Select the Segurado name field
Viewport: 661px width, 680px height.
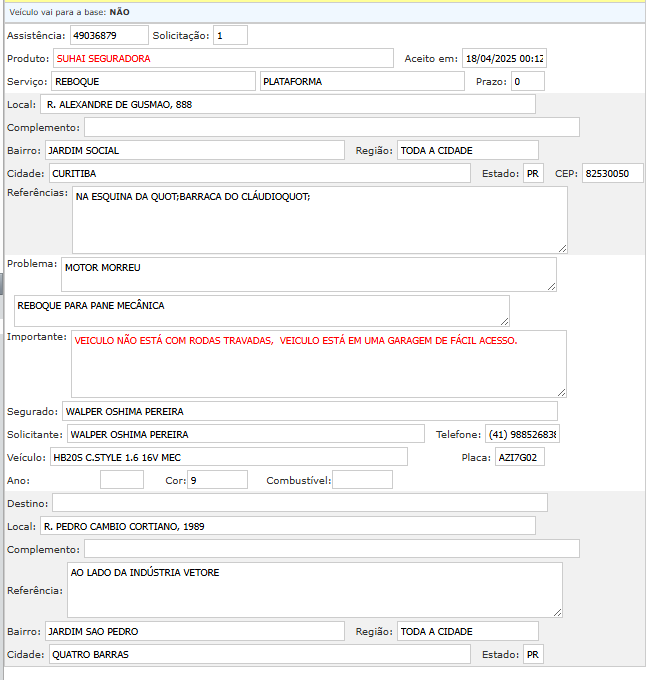click(309, 411)
